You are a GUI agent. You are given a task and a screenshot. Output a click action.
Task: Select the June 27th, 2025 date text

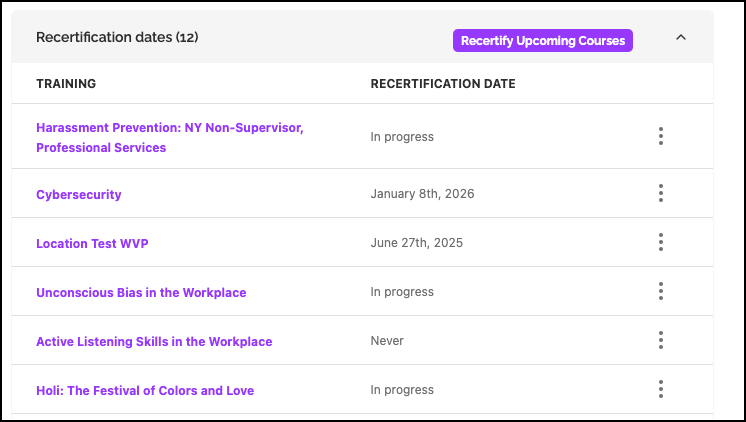(x=416, y=243)
